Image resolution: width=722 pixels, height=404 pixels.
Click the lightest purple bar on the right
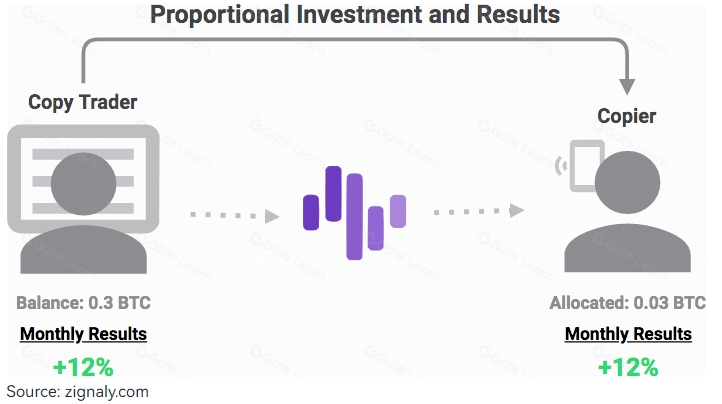pos(398,211)
